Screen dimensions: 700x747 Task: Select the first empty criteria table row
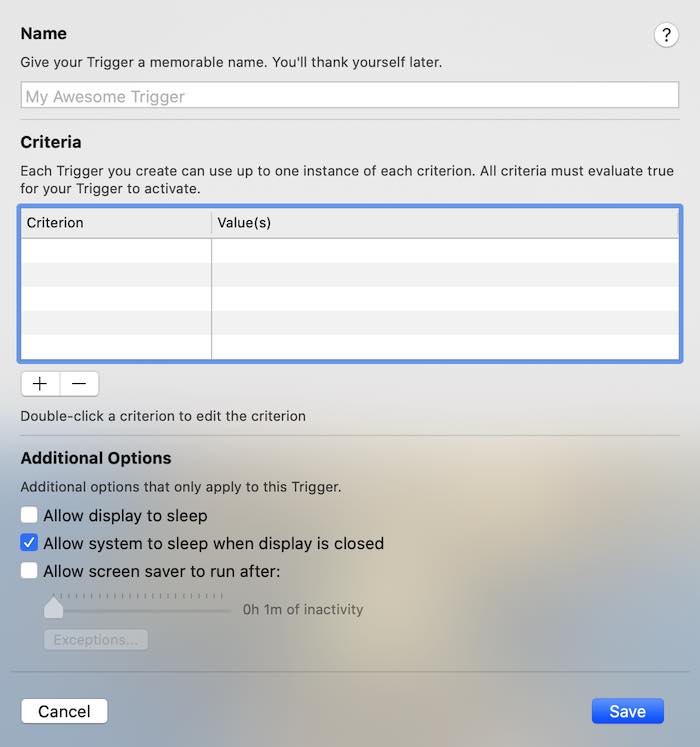pyautogui.click(x=350, y=251)
